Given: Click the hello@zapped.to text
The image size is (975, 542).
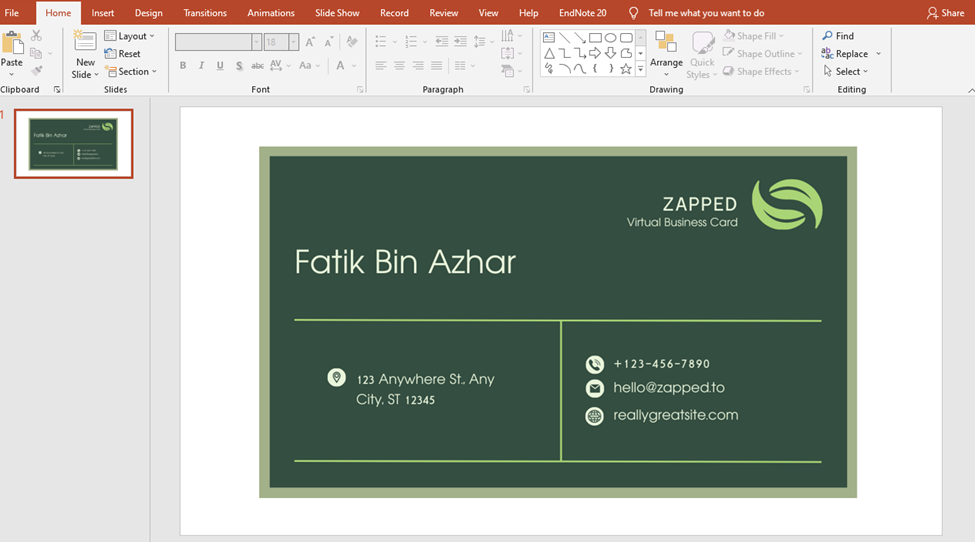Looking at the screenshot, I should click(668, 388).
